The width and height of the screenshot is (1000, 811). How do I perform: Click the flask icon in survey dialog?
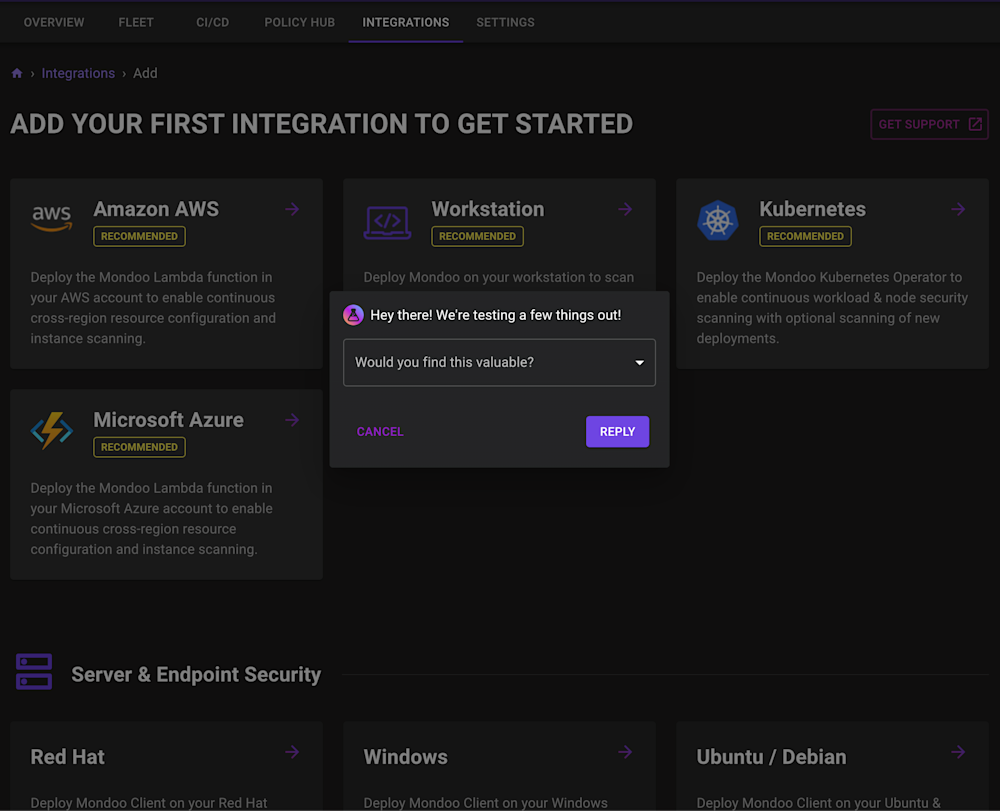click(353, 315)
